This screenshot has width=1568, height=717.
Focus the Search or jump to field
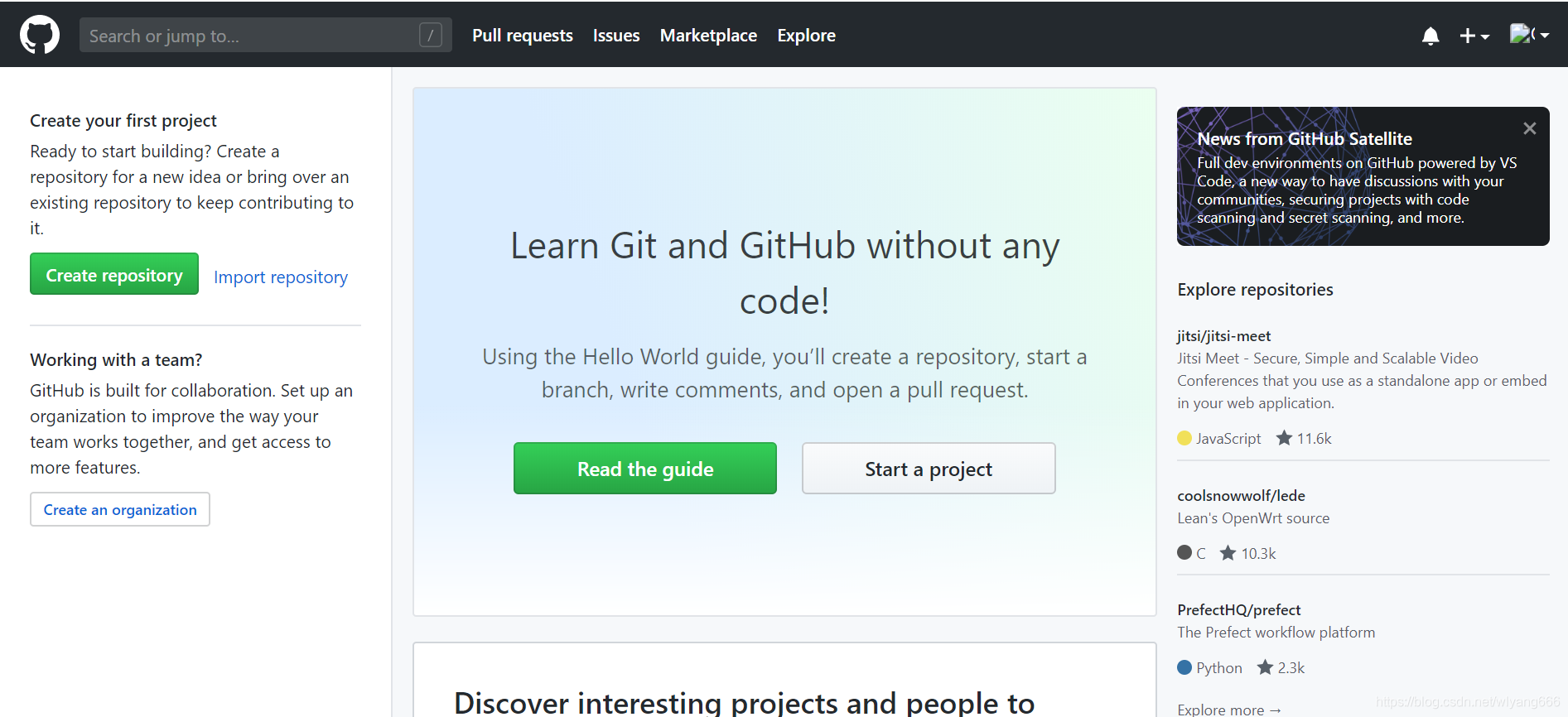(x=266, y=35)
